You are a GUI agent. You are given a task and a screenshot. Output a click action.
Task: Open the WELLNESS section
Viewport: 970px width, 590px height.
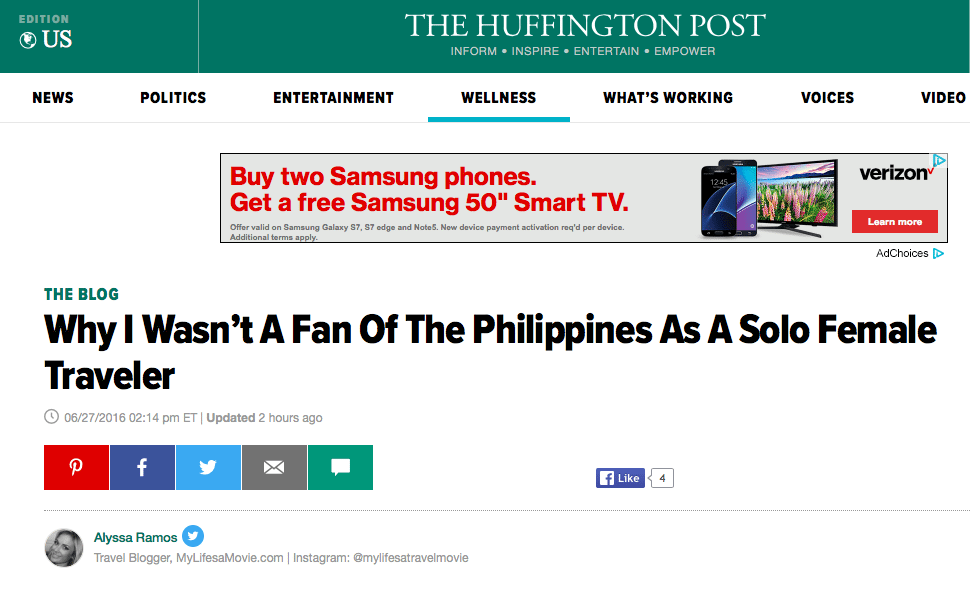click(x=498, y=97)
